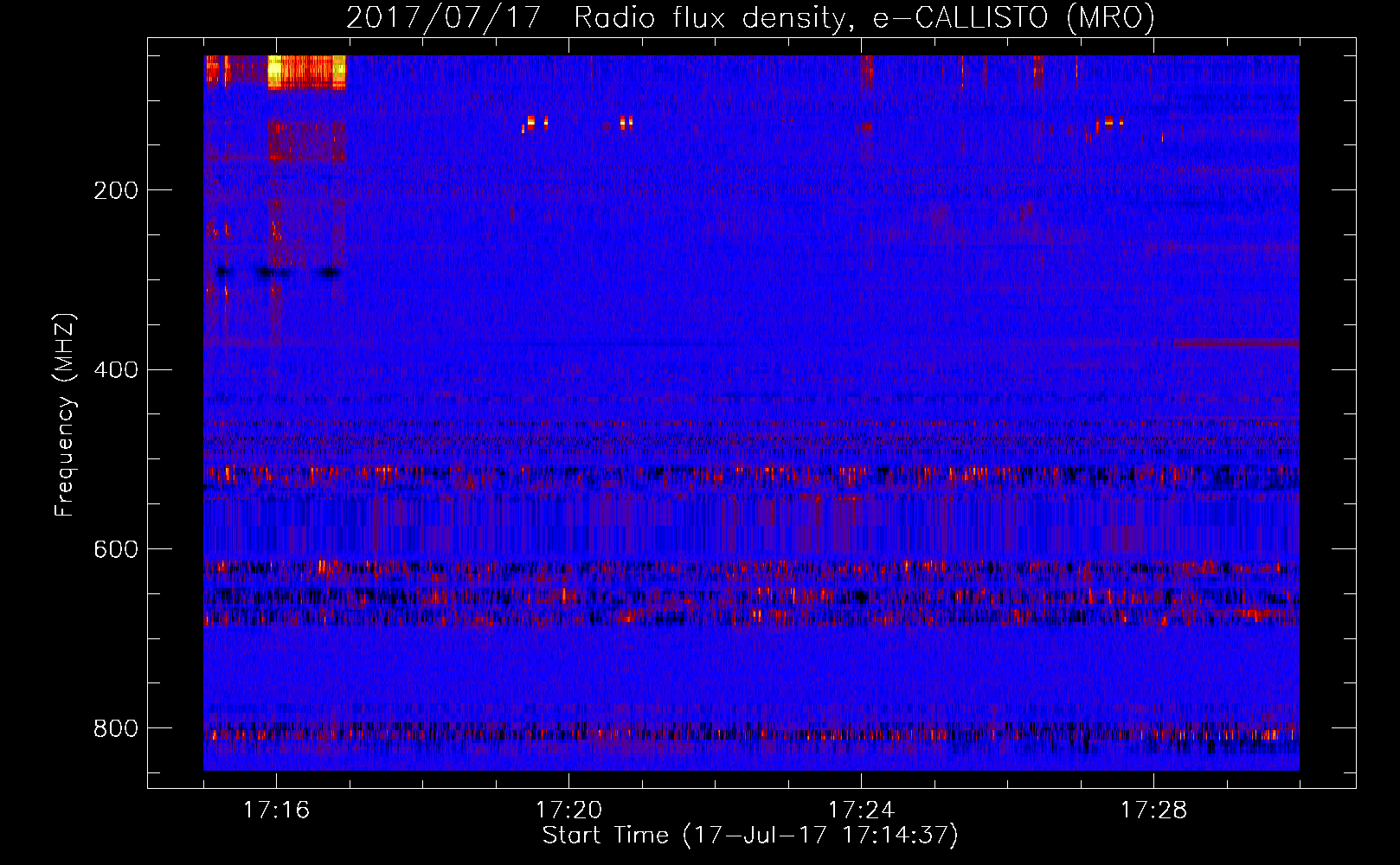Click the plot title mentioning e-CALLISTO (MRO)

tap(750, 17)
